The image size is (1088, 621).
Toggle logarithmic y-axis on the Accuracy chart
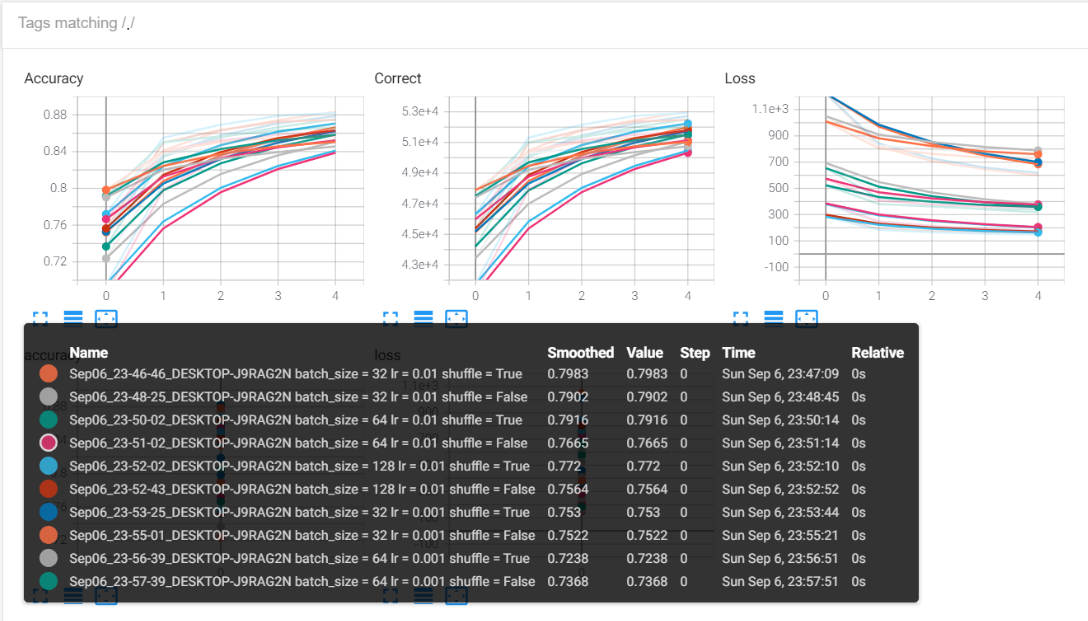click(73, 318)
